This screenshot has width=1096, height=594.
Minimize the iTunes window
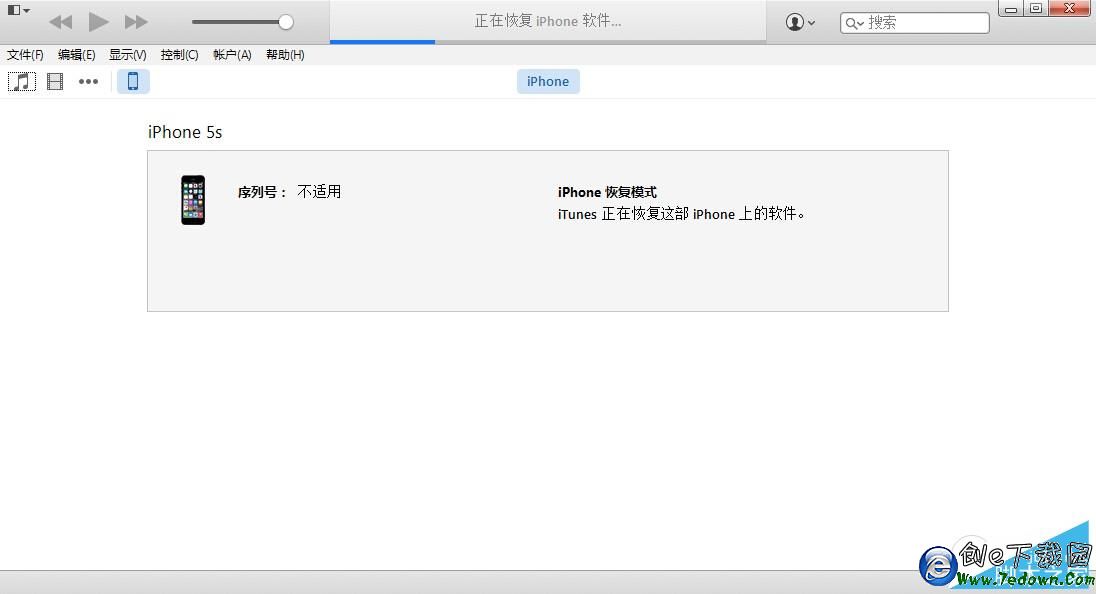point(1011,8)
